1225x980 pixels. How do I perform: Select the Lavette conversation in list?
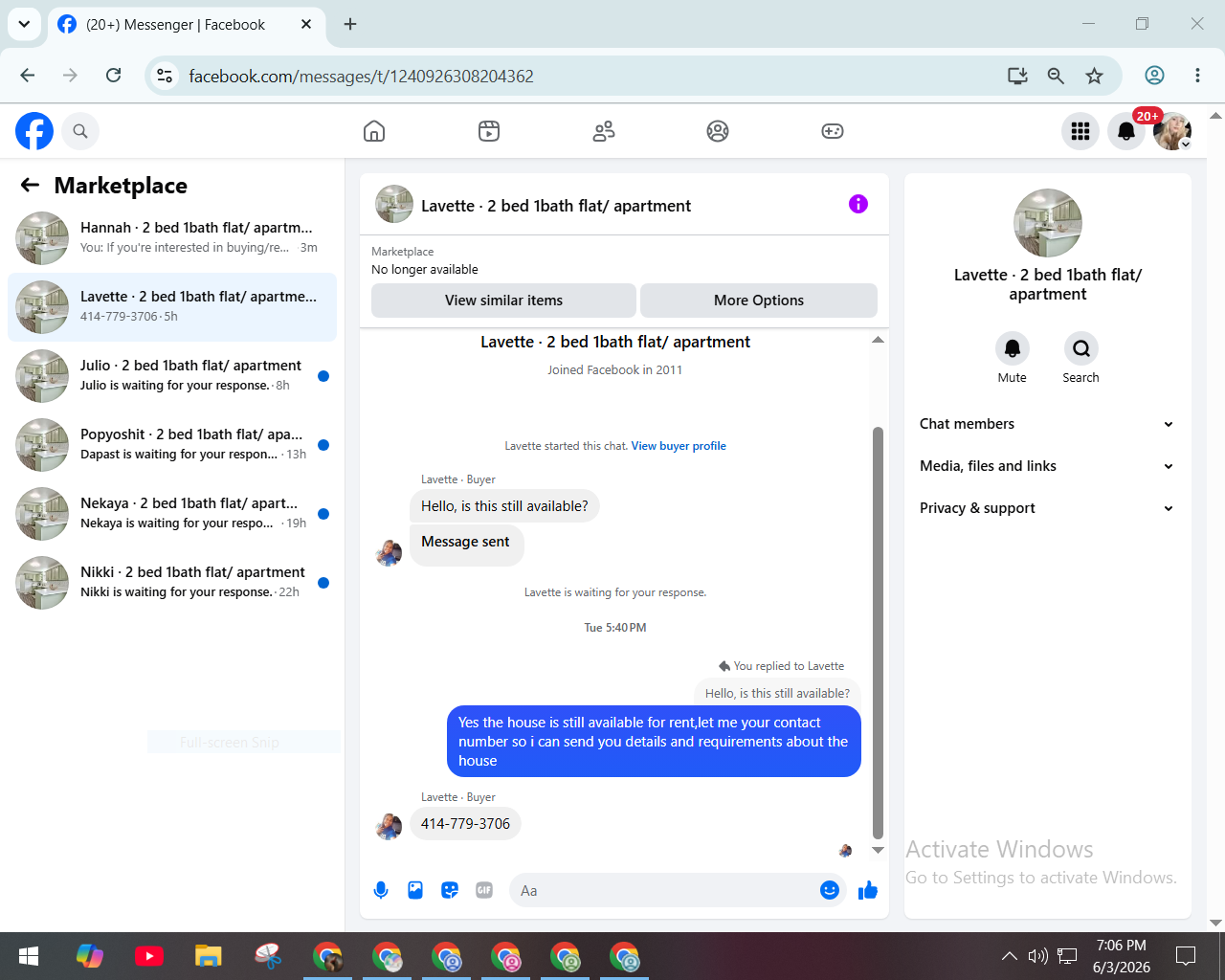172,307
